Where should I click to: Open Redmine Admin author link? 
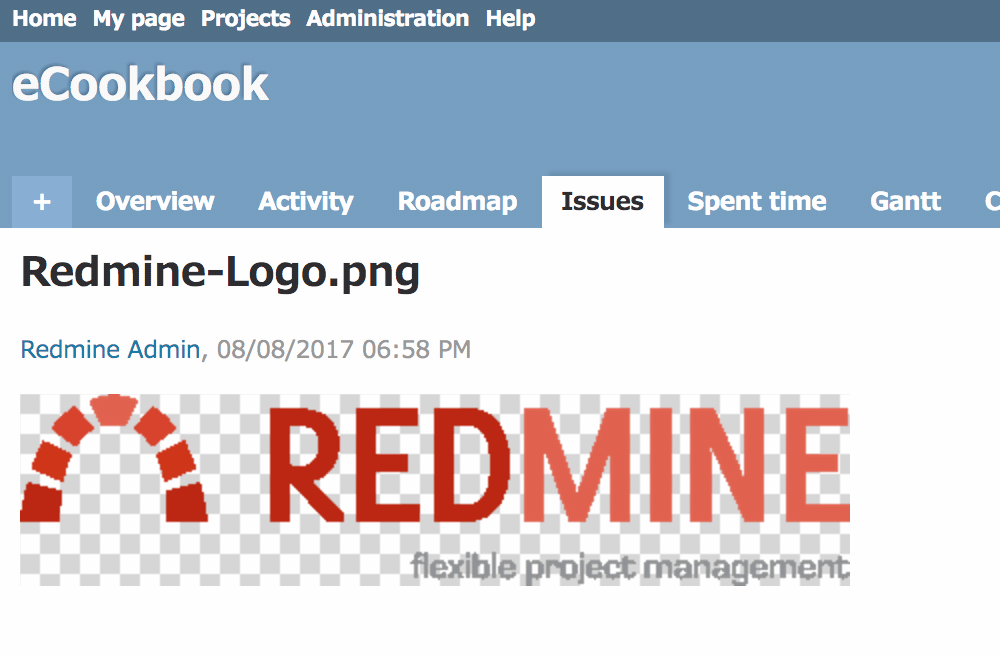(110, 349)
